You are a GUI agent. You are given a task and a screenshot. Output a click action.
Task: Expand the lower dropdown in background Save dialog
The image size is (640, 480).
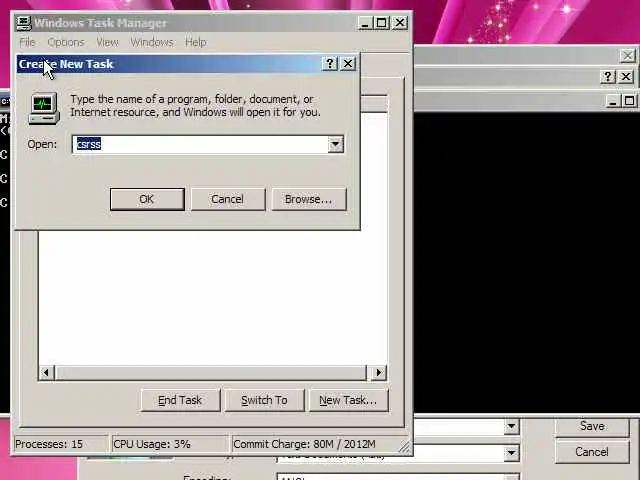(x=511, y=452)
